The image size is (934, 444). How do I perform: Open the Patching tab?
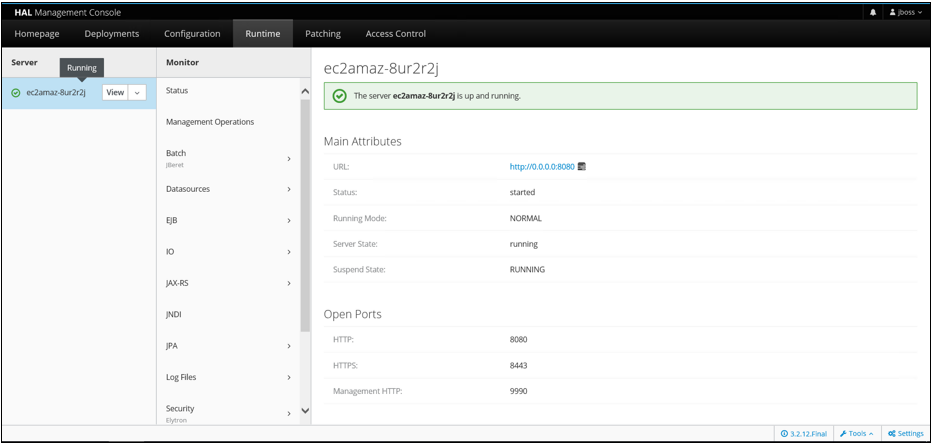[x=323, y=33]
